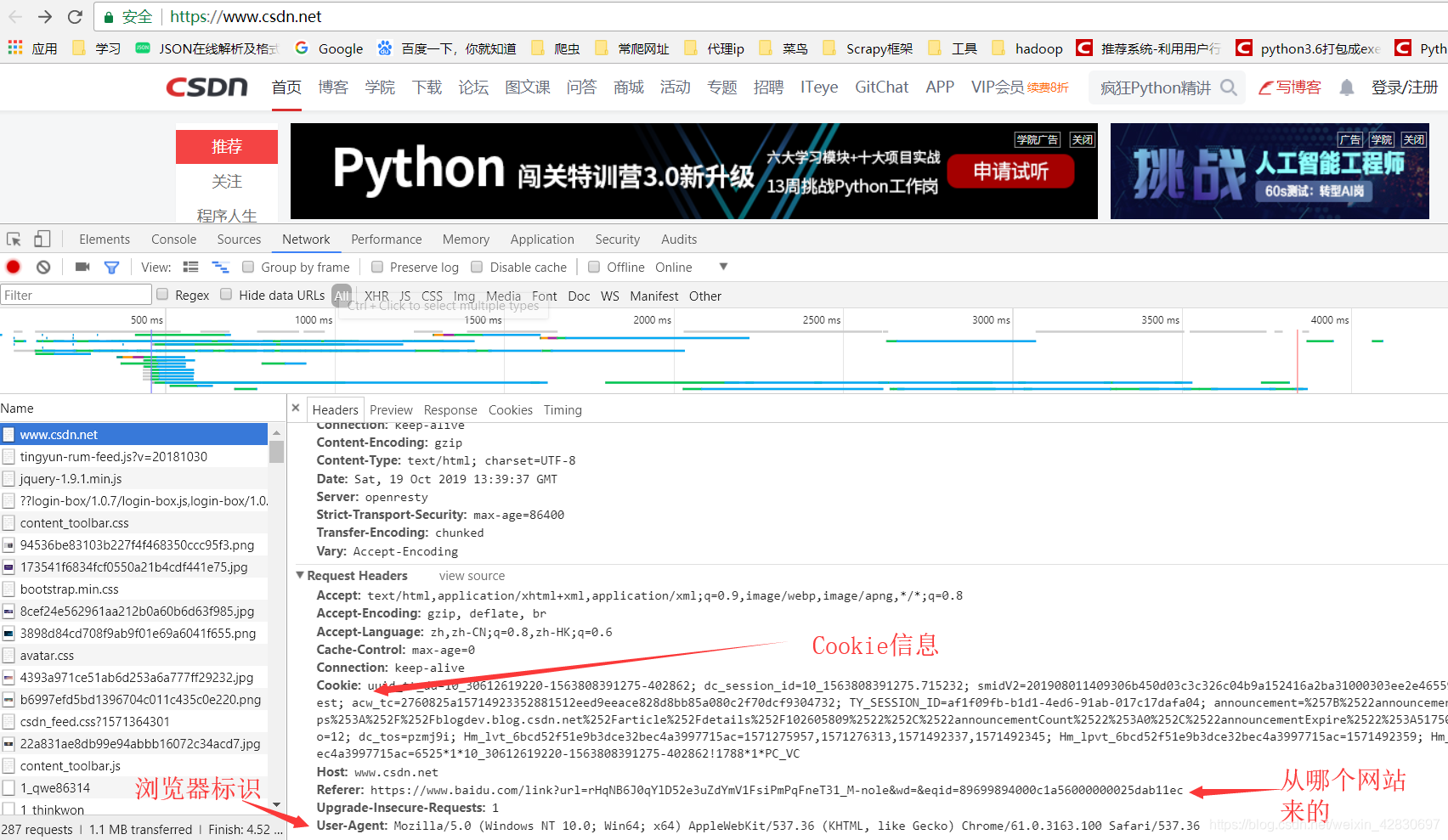1448x840 pixels.
Task: Select the 推荐 sidebar category
Action: [x=227, y=146]
